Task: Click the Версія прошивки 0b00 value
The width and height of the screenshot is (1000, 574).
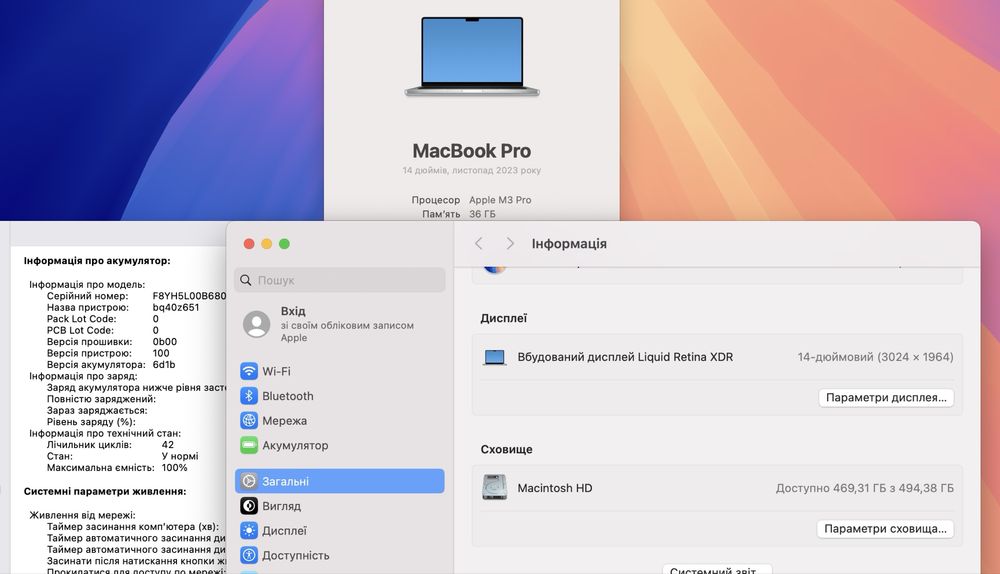Action: (165, 342)
